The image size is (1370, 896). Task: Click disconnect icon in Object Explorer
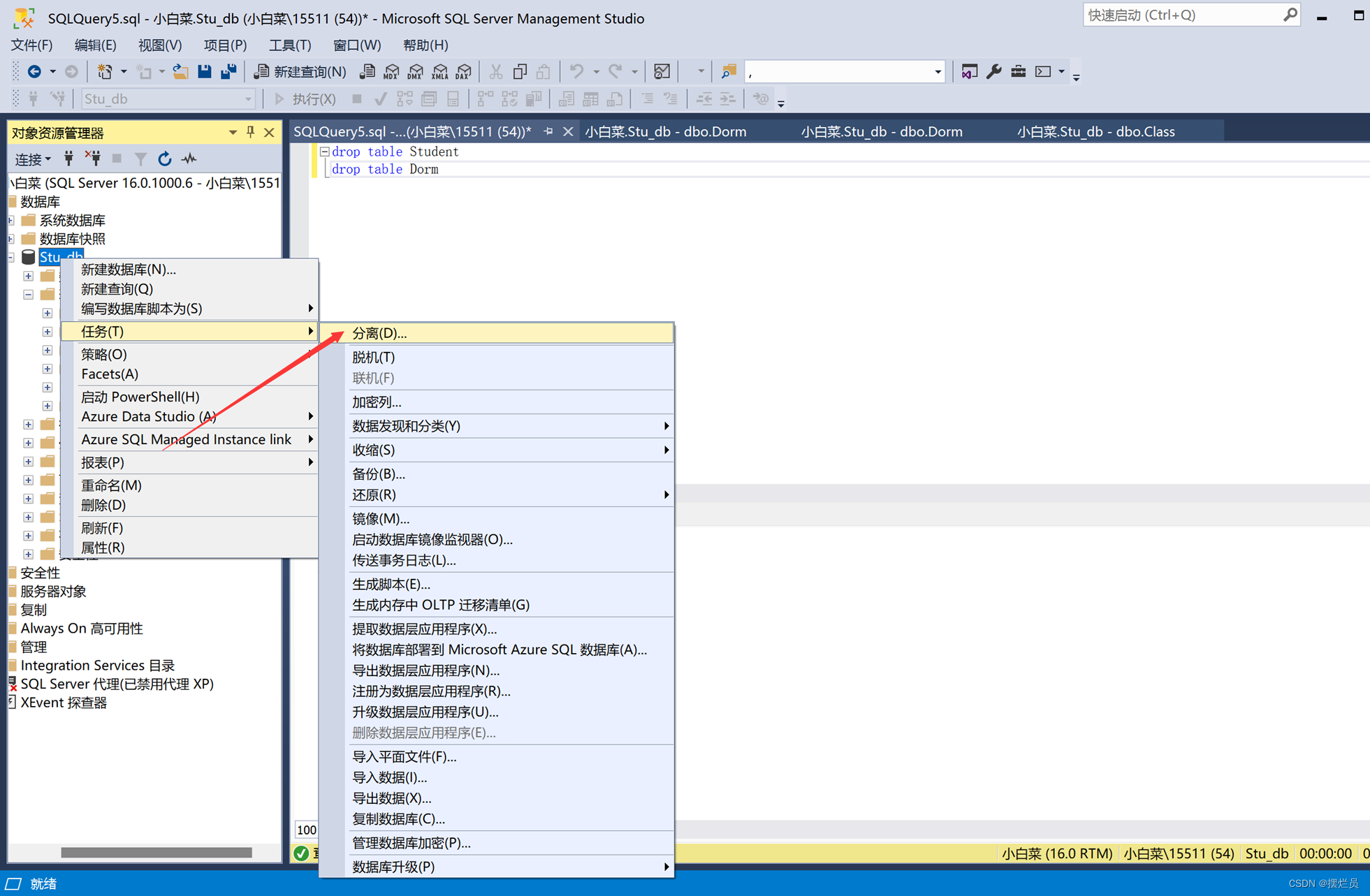pos(93,159)
